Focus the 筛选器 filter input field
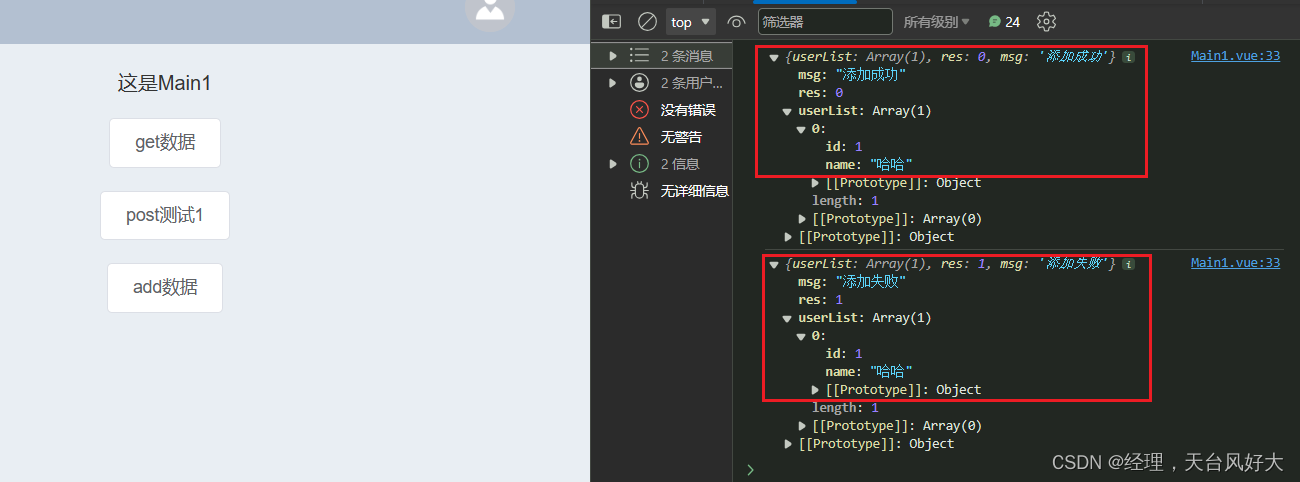 coord(825,21)
